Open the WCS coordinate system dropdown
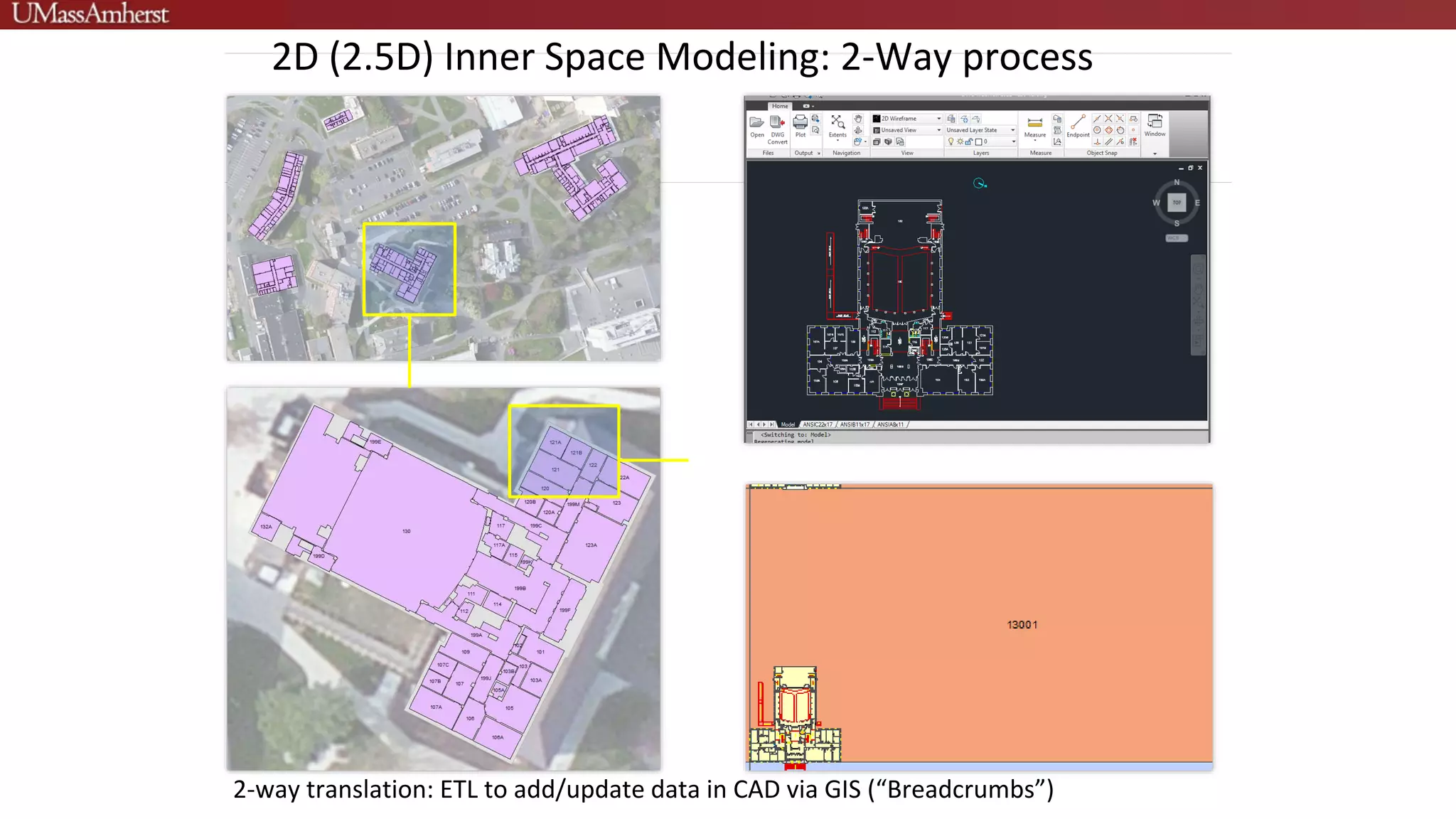The width and height of the screenshot is (1456, 819). tap(1177, 238)
